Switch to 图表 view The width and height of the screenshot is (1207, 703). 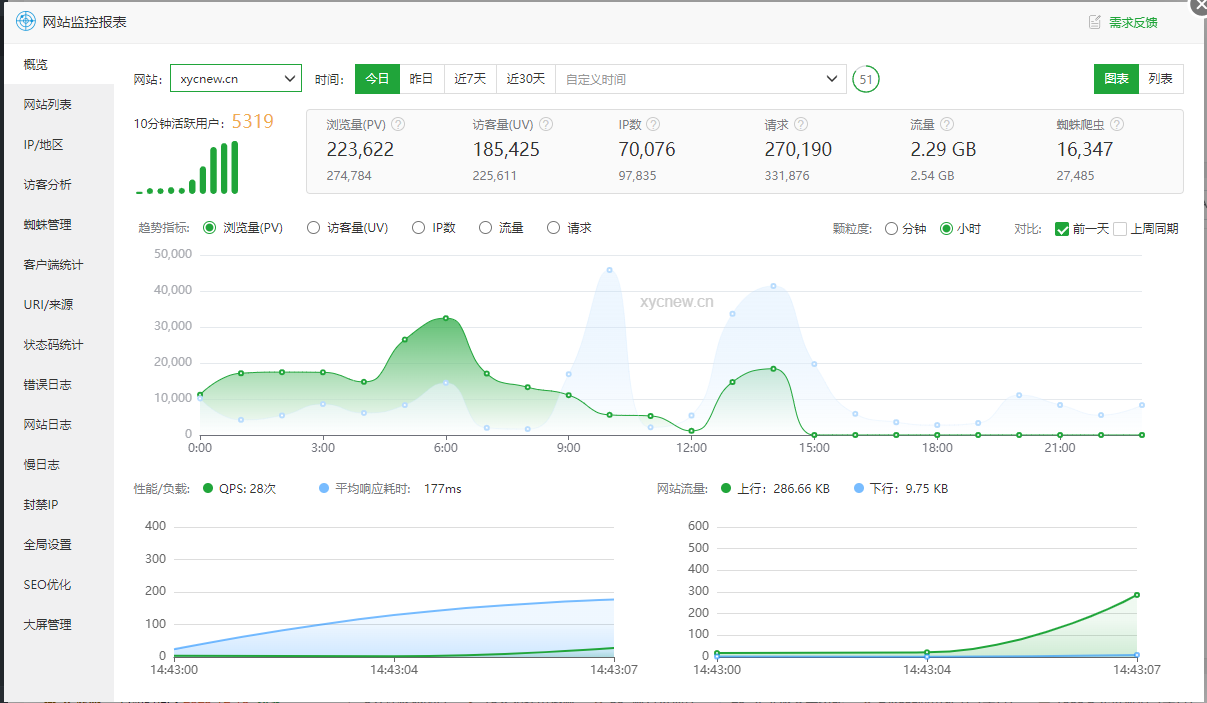(1116, 79)
